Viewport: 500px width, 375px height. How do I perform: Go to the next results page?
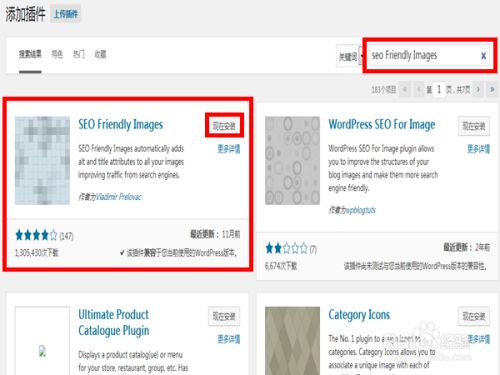point(478,89)
